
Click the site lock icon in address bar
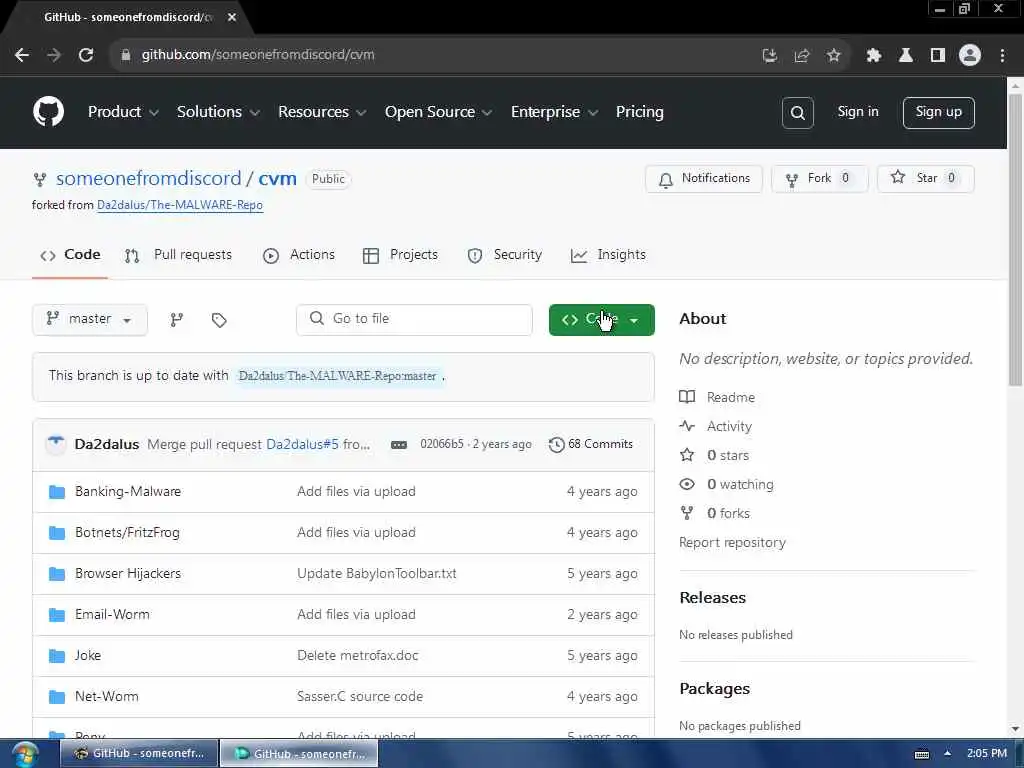tap(125, 55)
